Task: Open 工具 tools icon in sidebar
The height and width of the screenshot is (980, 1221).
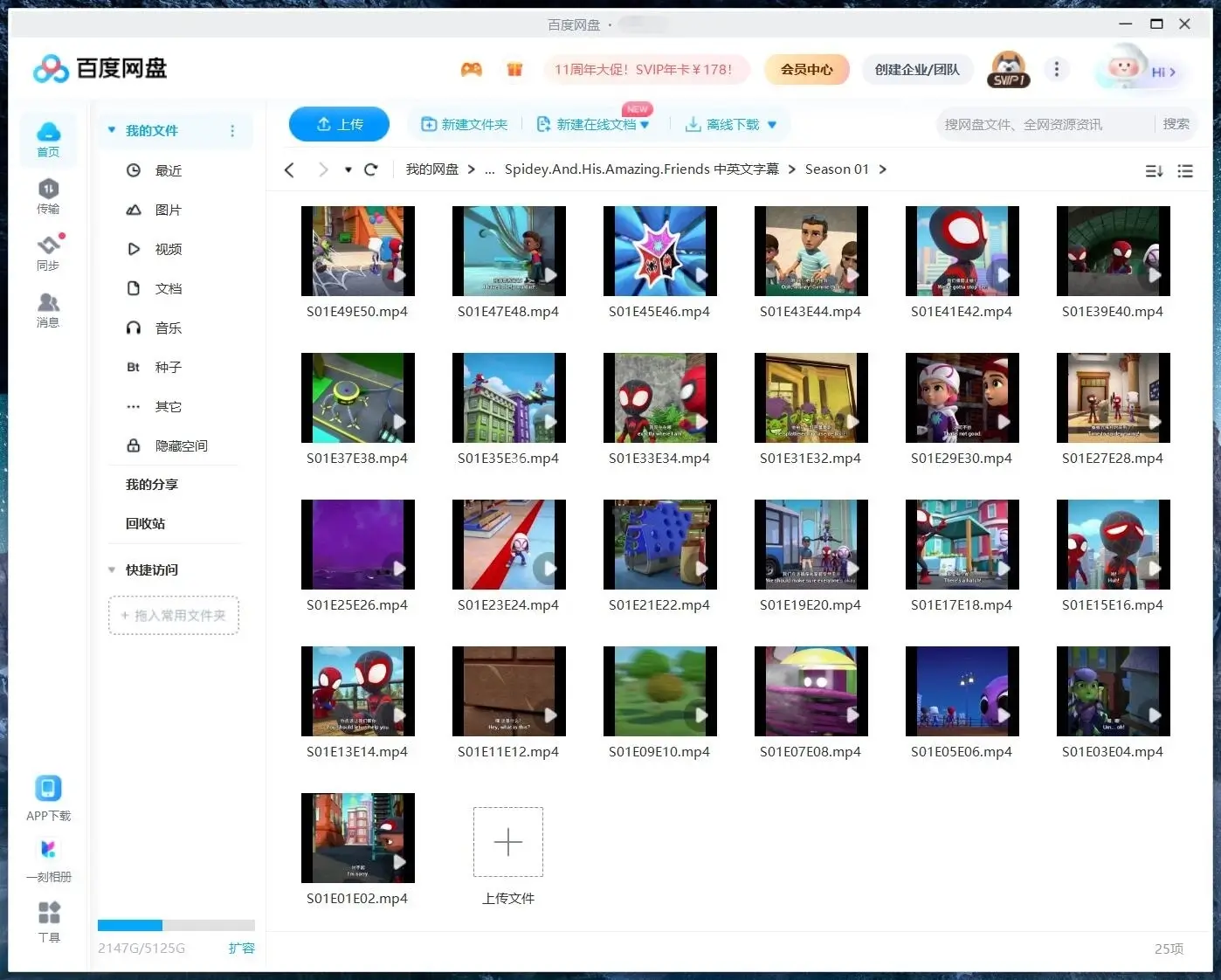Action: 49,921
